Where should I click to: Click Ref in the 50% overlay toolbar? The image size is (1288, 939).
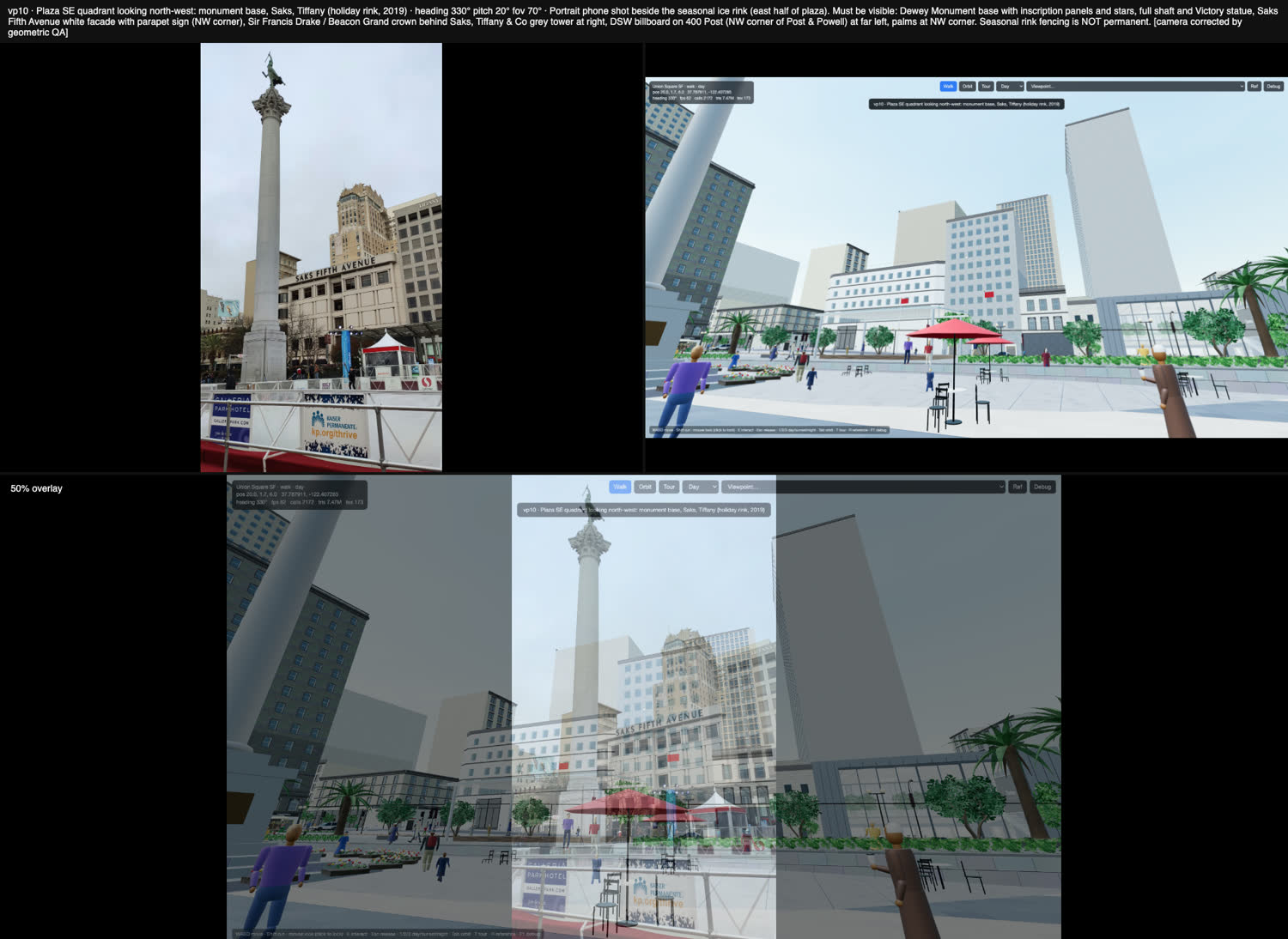1018,487
